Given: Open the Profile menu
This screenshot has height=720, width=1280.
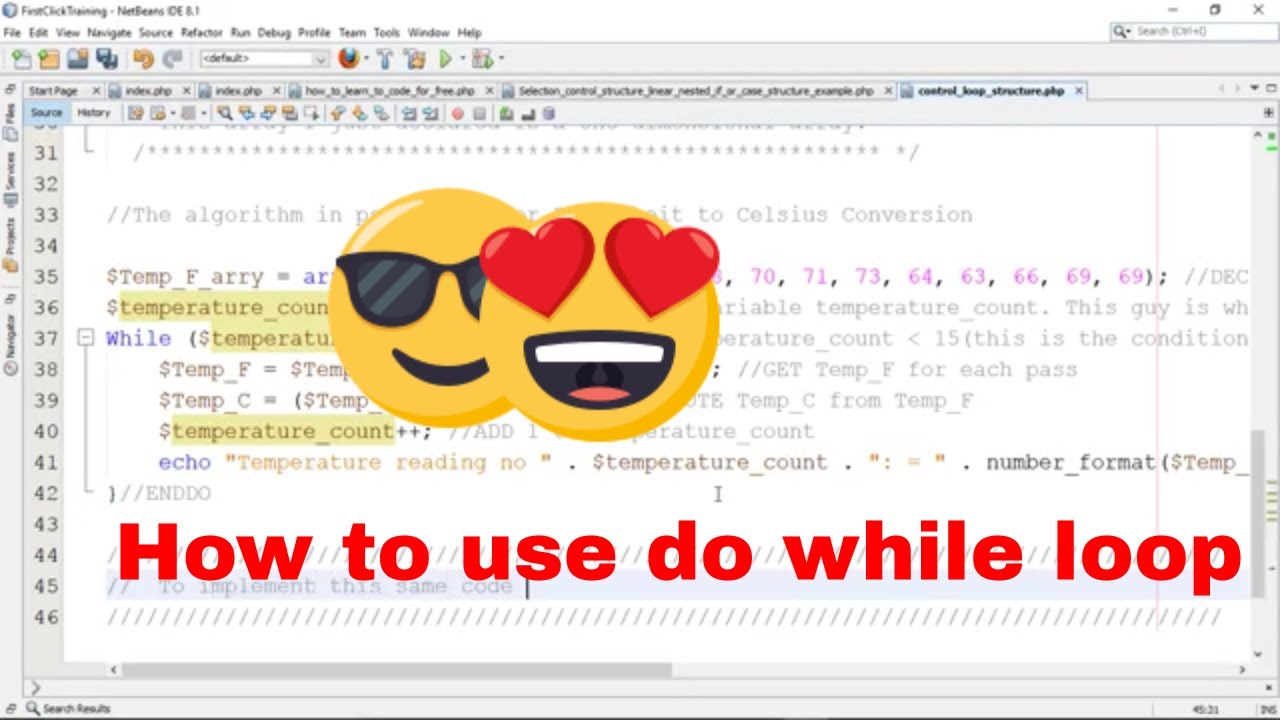Looking at the screenshot, I should 314,32.
